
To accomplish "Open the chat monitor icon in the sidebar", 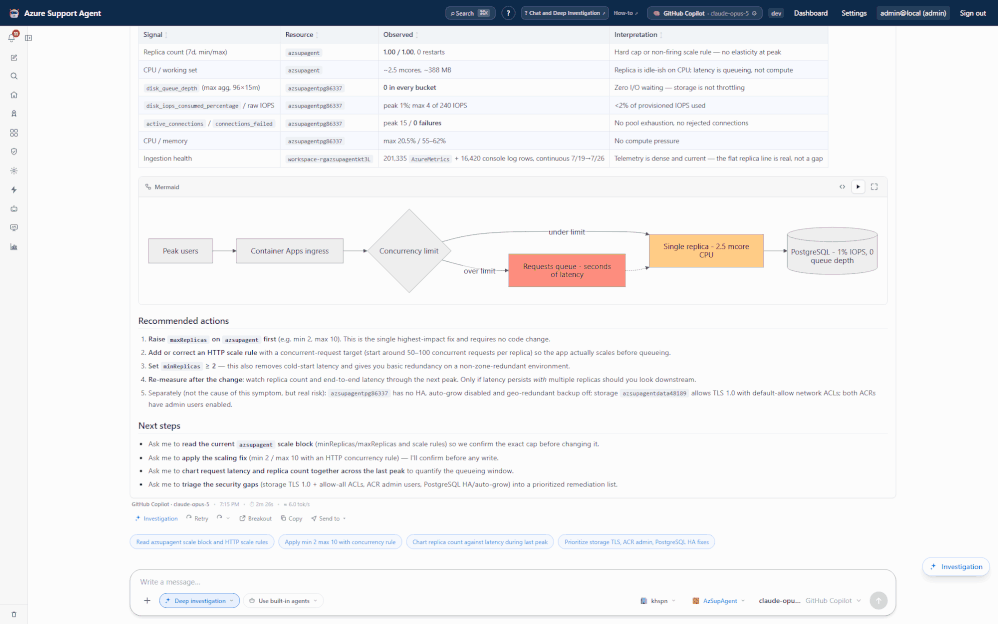I will (x=14, y=227).
